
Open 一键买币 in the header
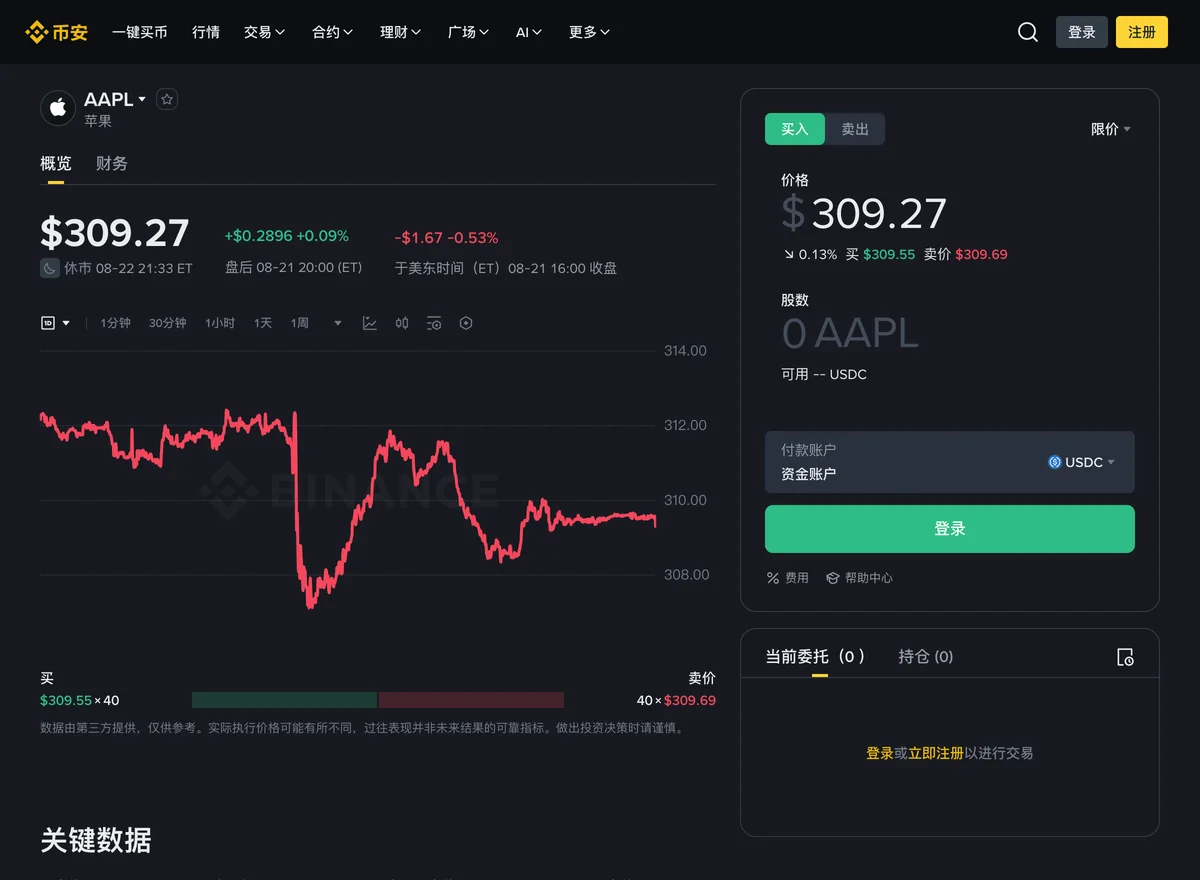pyautogui.click(x=140, y=32)
